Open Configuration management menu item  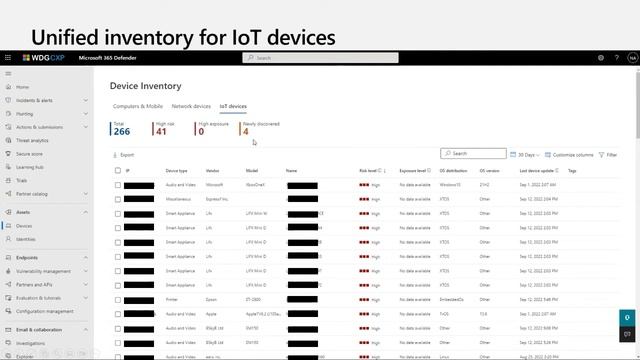(x=45, y=311)
